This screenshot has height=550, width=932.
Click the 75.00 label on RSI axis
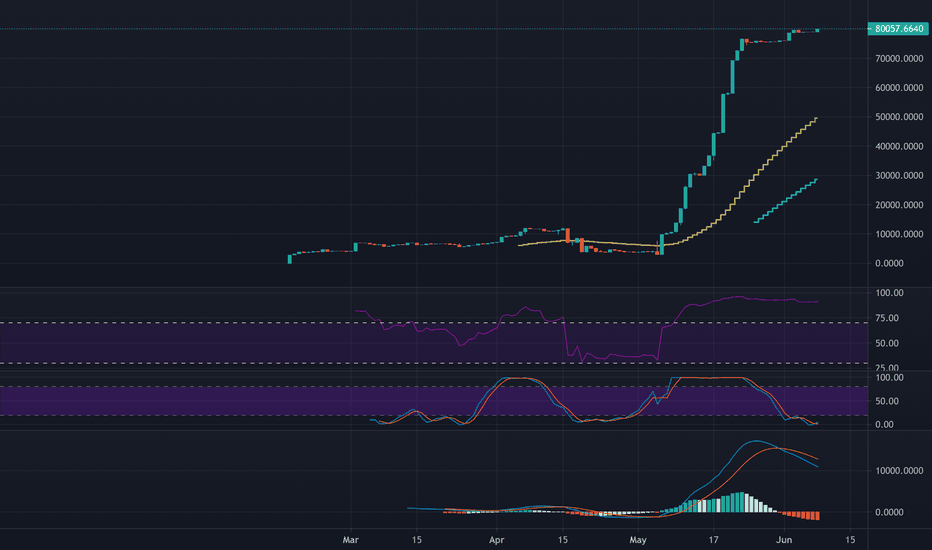pyautogui.click(x=887, y=318)
